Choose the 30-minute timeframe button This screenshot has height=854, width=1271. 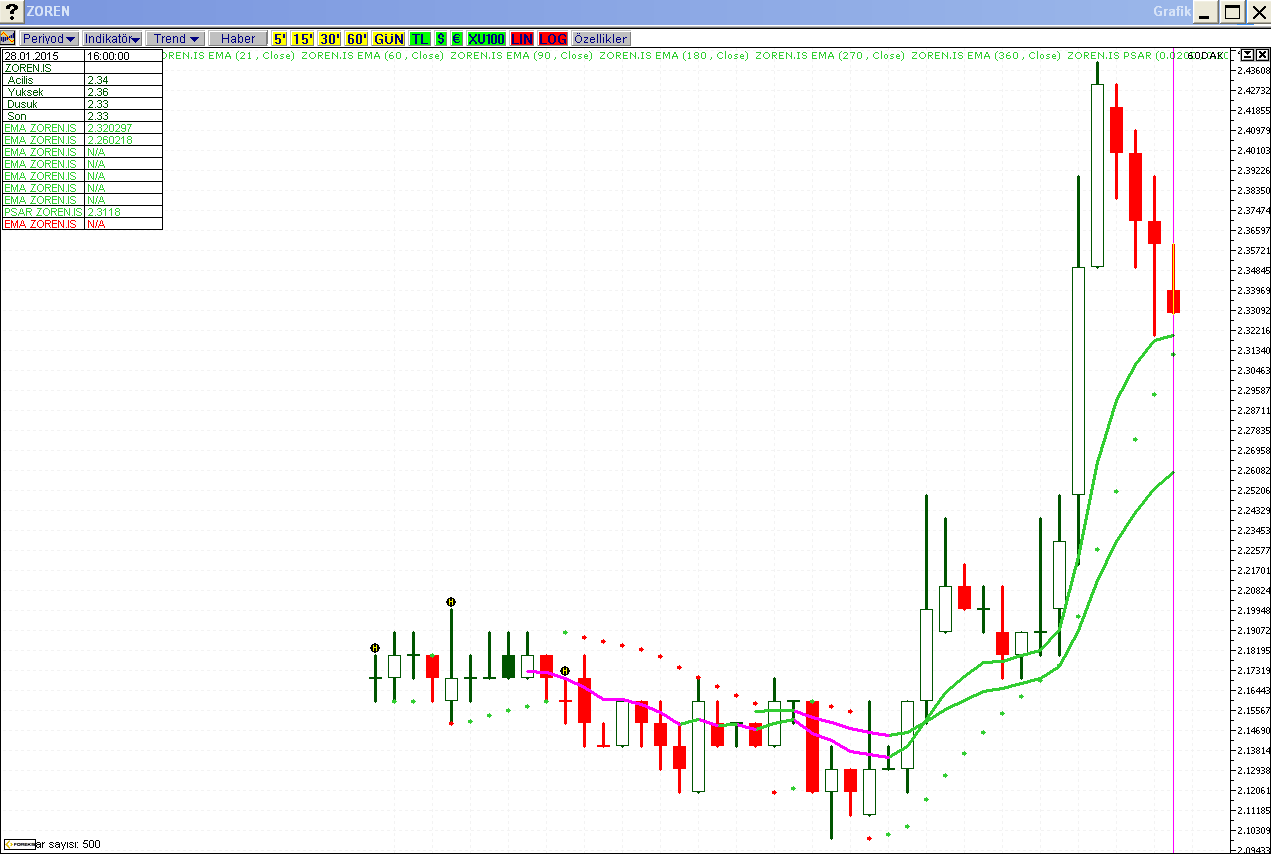click(x=330, y=38)
